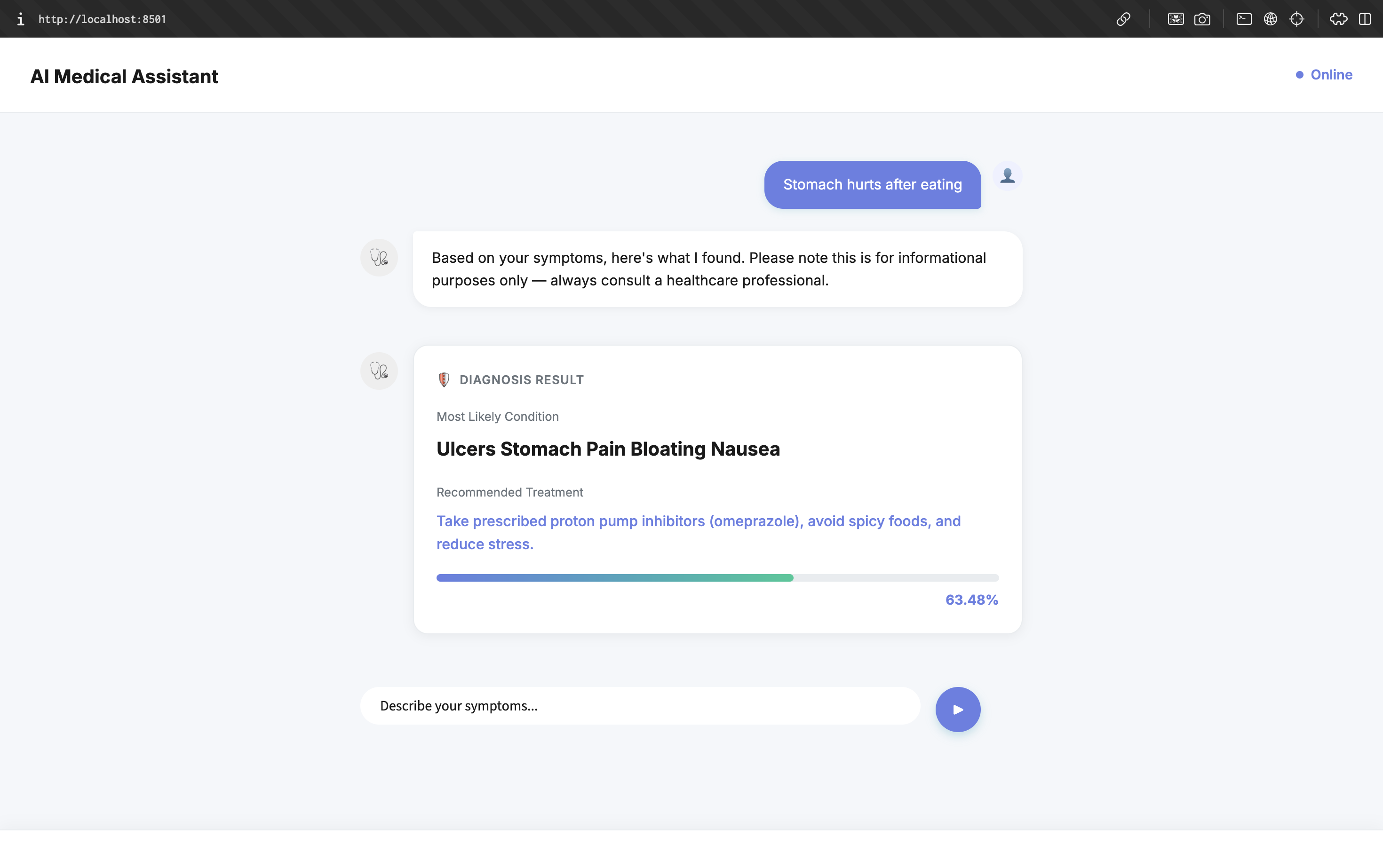Click the shield icon next to Diagnosis Result
The image size is (1383, 868).
point(444,379)
